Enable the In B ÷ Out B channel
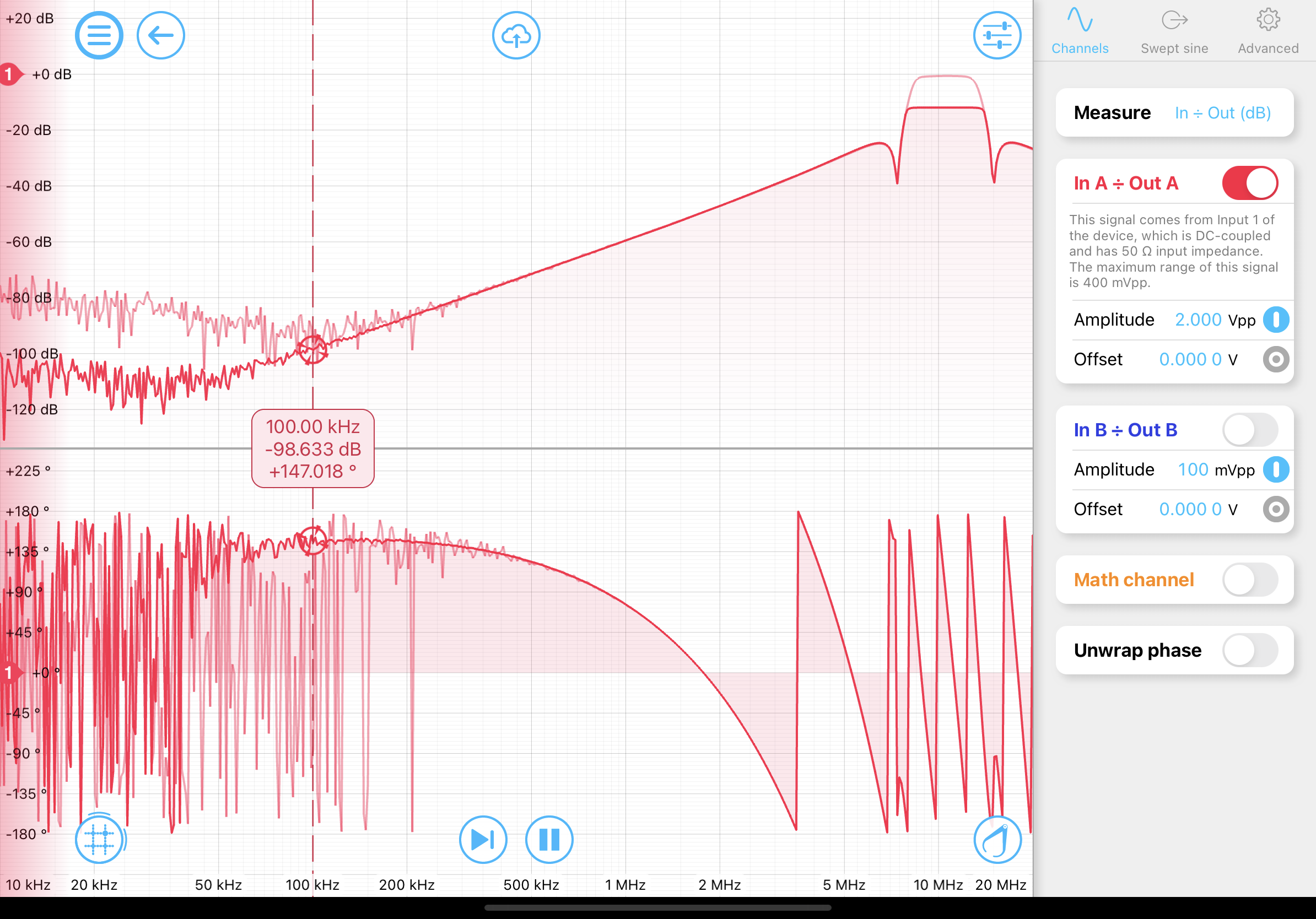1316x919 pixels. pos(1249,430)
